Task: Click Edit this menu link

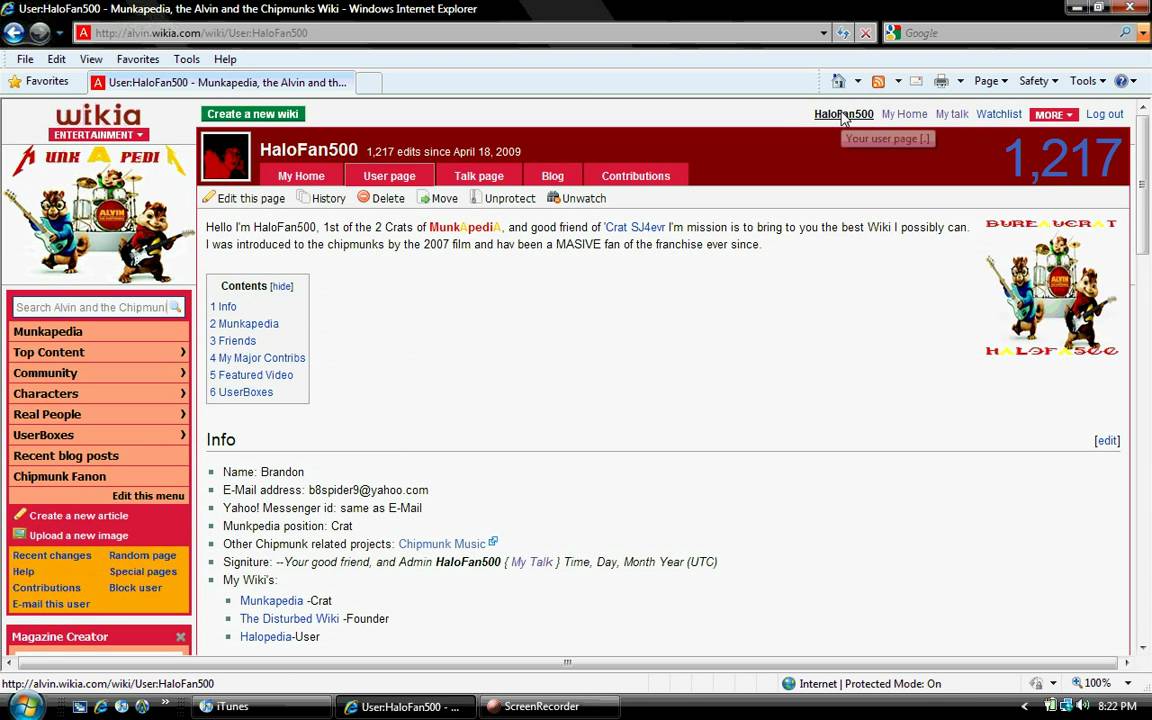Action: (148, 496)
